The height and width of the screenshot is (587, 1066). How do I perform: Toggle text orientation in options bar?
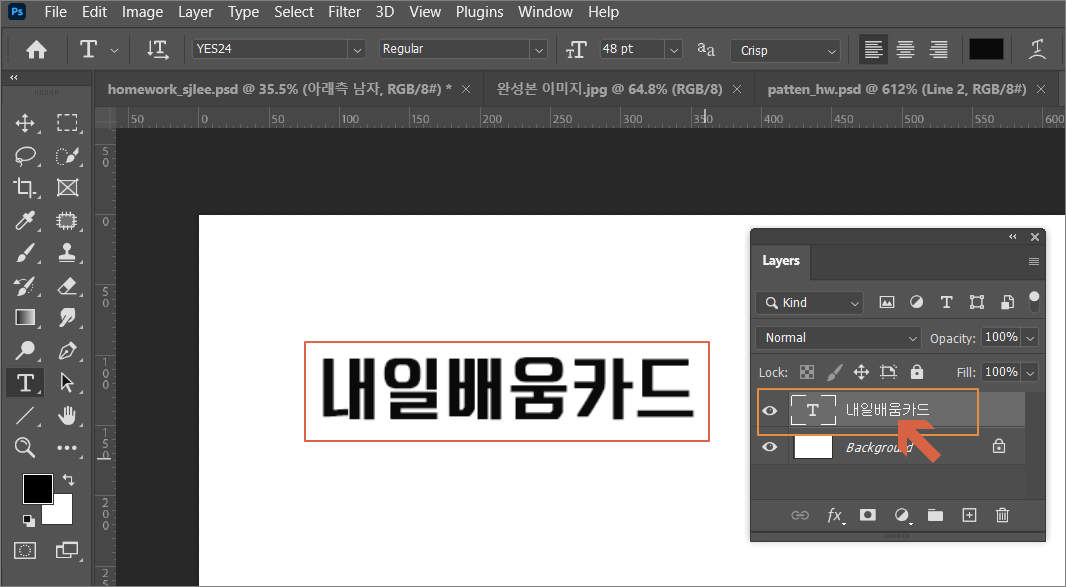tap(158, 50)
